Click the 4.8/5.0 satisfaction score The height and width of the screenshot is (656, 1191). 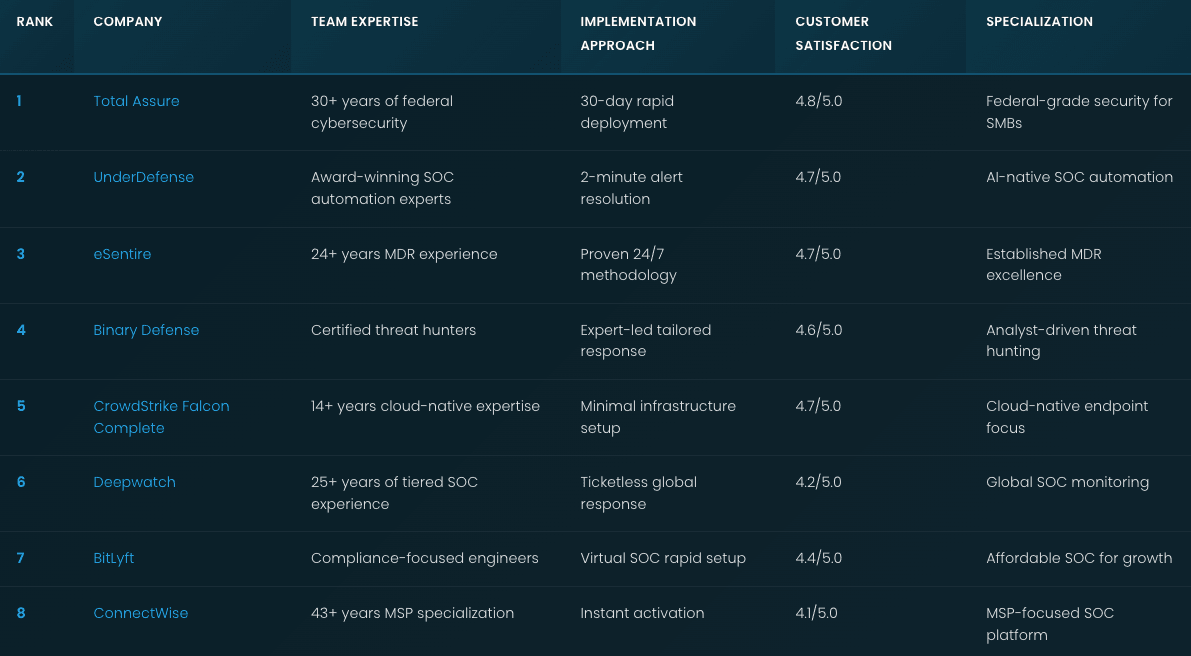click(818, 101)
